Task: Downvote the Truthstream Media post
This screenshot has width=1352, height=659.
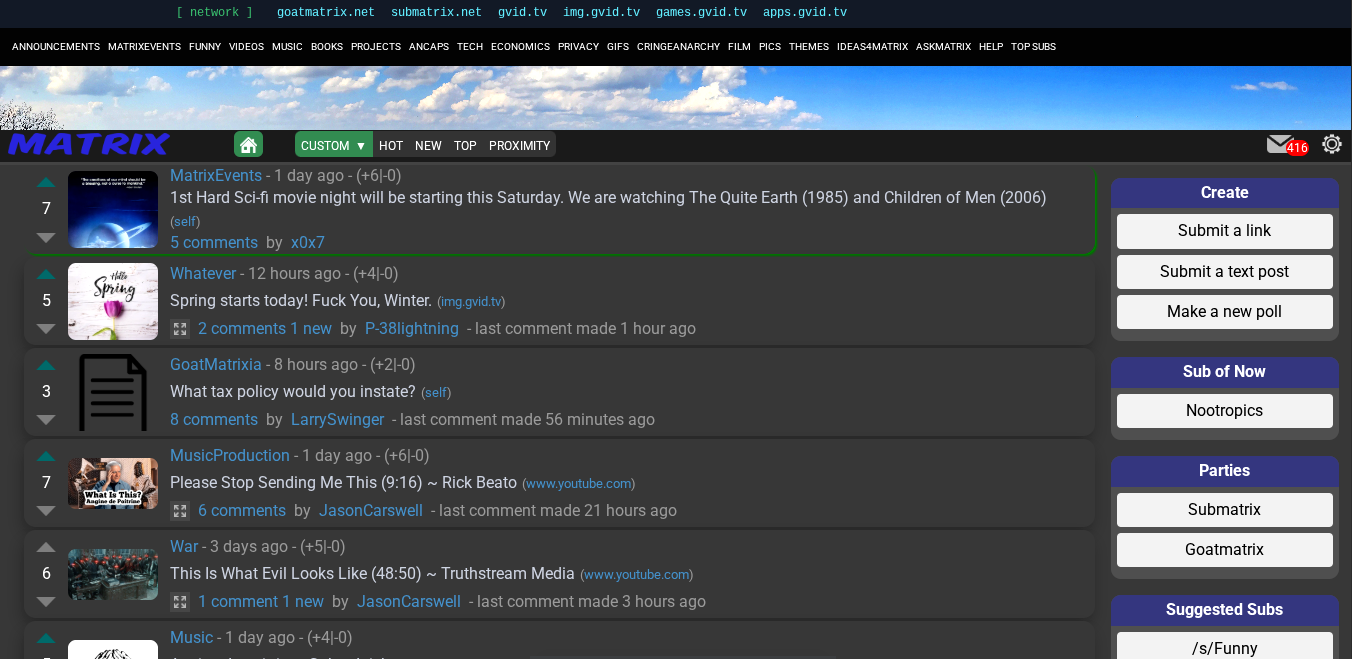Action: [x=46, y=601]
